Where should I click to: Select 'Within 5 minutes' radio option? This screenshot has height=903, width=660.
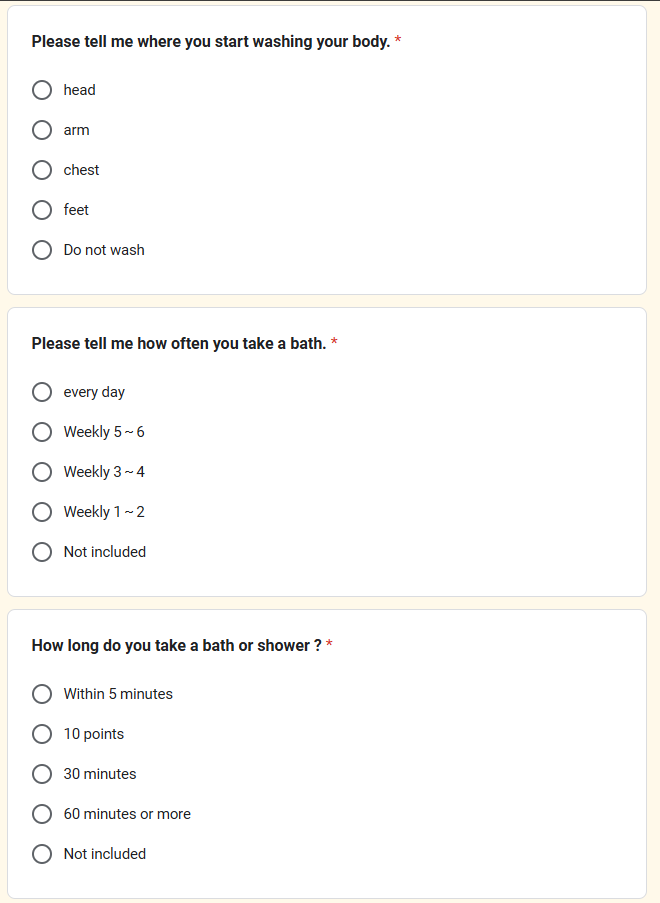(42, 694)
